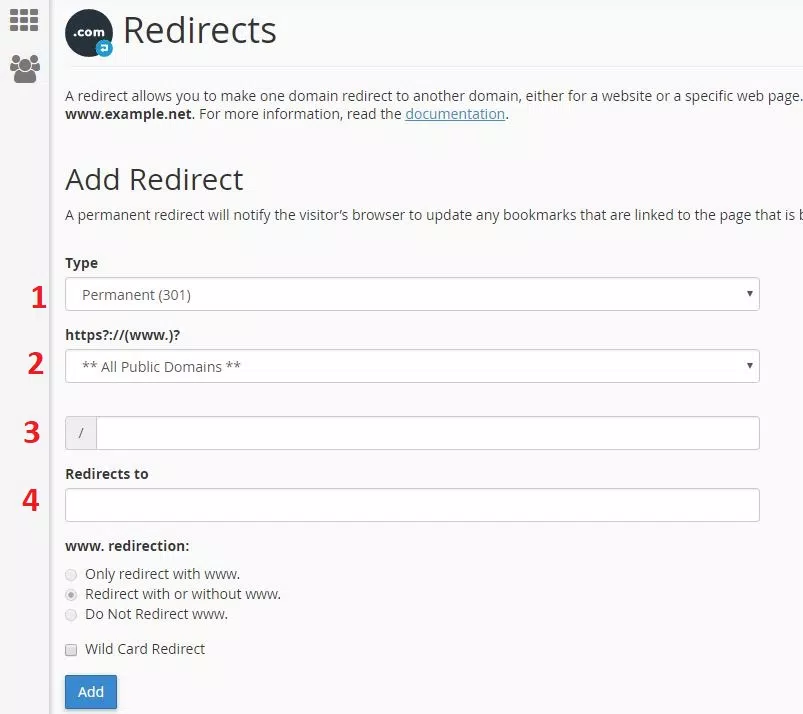This screenshot has width=803, height=714.
Task: Click the .com domain redirect icon
Action: pyautogui.click(x=88, y=33)
